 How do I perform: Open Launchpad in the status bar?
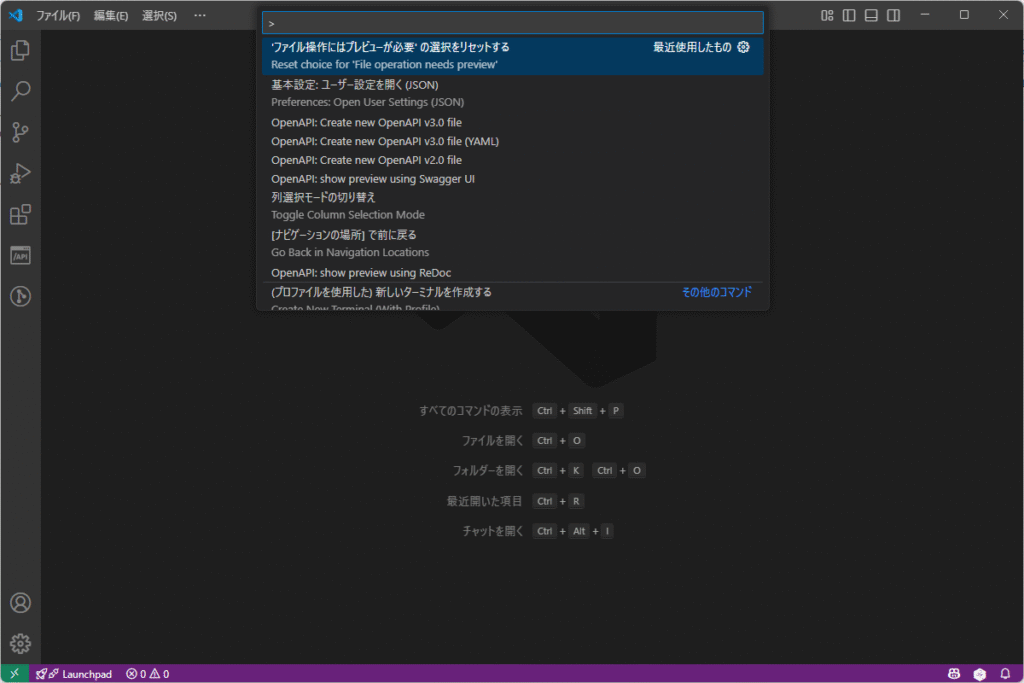[x=74, y=674]
